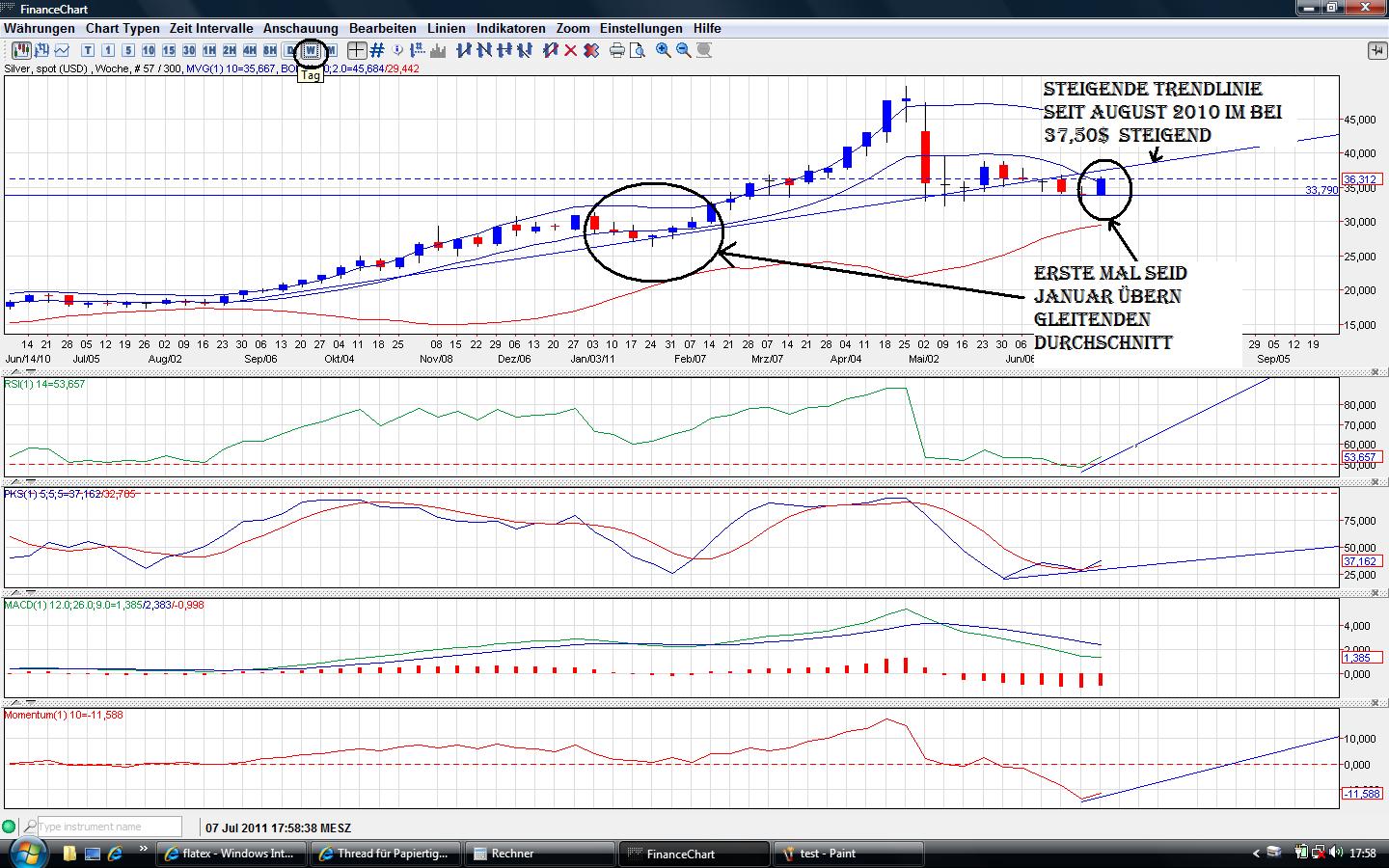
Task: Switch to the Rechner taskbar window
Action: (540, 854)
